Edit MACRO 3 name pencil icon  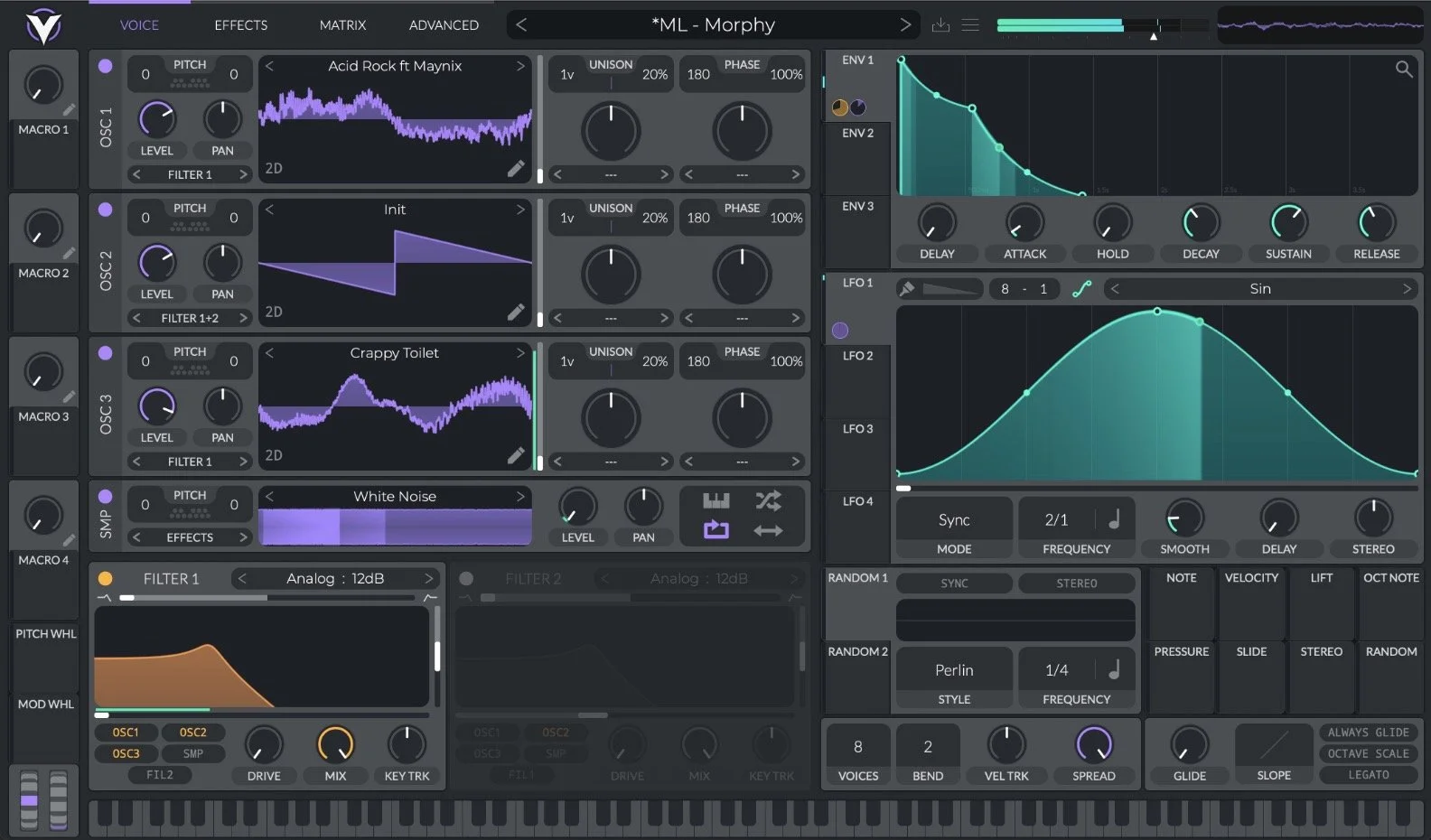coord(70,397)
